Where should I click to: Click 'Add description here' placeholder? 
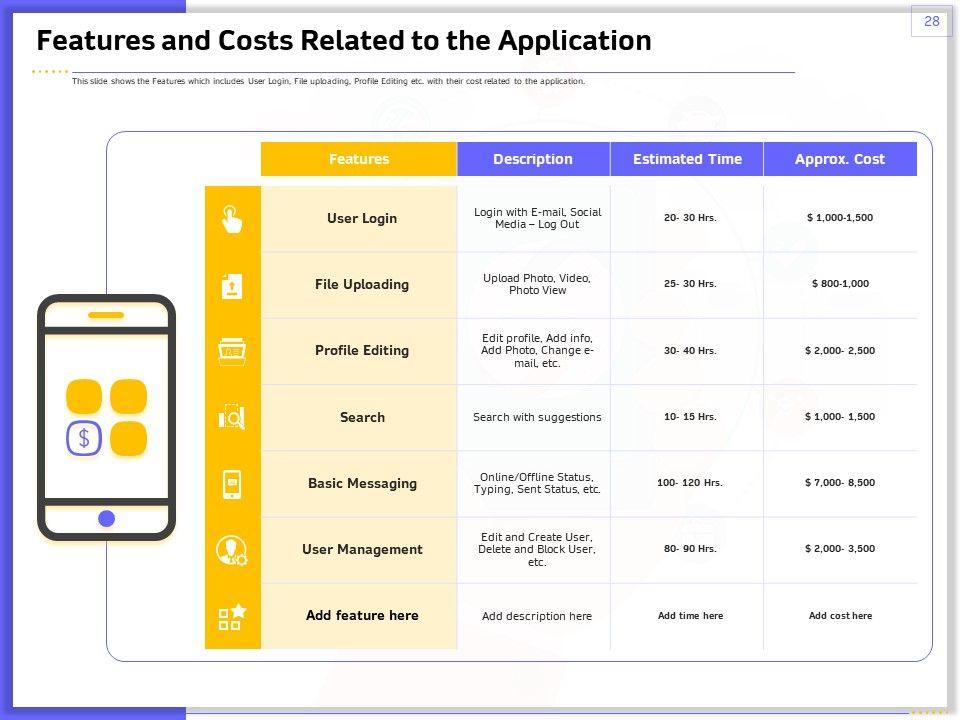537,616
